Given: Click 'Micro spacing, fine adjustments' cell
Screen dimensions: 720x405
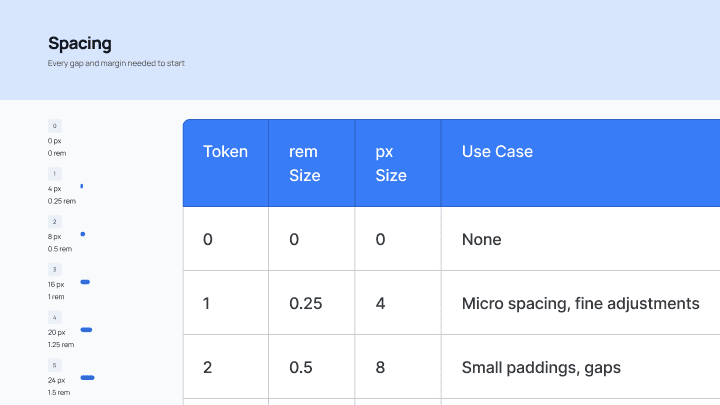Looking at the screenshot, I should 580,303.
